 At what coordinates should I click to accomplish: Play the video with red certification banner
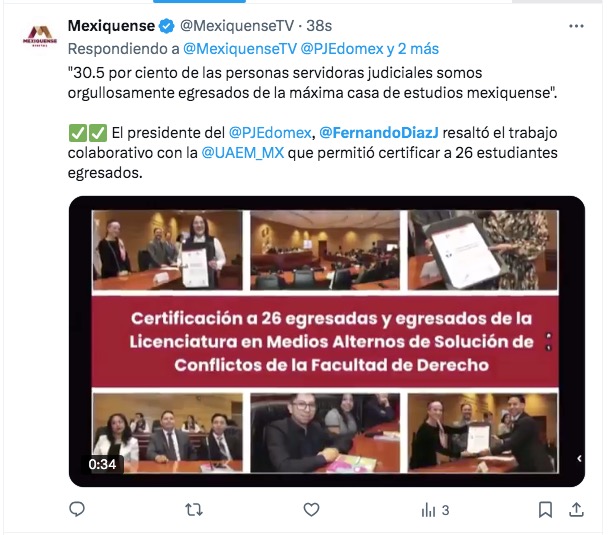coord(326,341)
